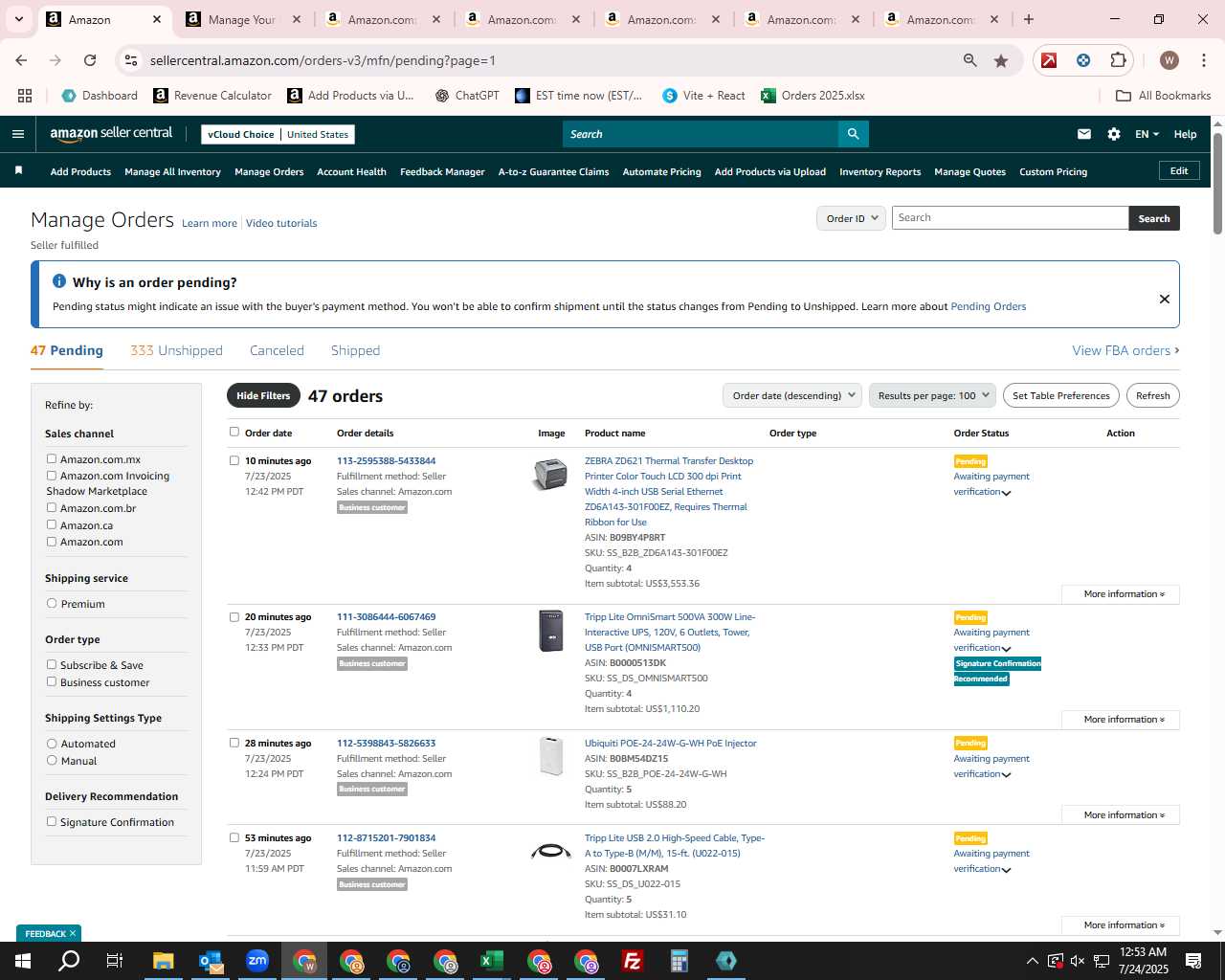Viewport: 1225px width, 980px height.
Task: Click the Hide Filters button
Action: (x=263, y=395)
